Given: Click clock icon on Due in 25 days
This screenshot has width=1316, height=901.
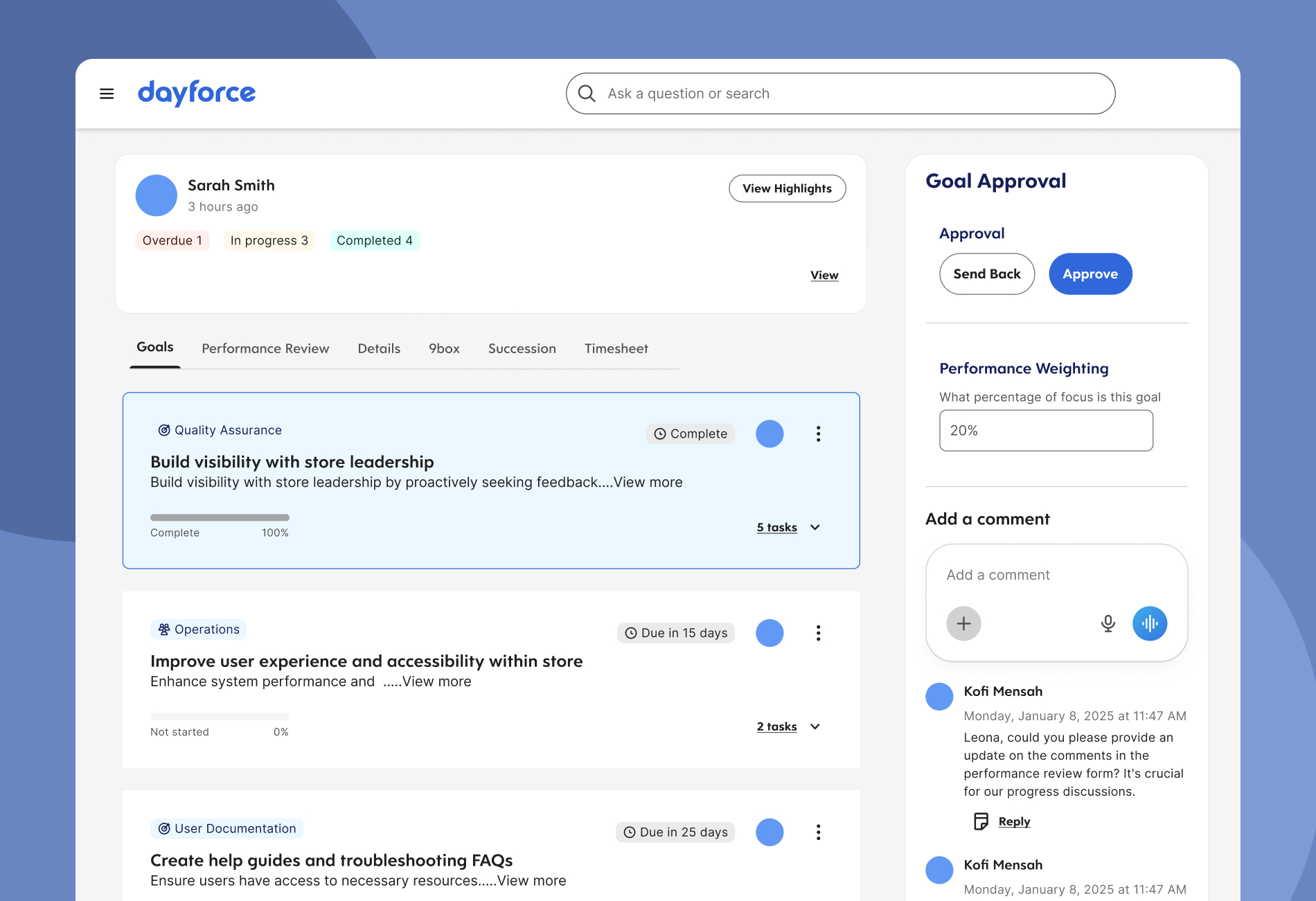Looking at the screenshot, I should click(x=630, y=832).
